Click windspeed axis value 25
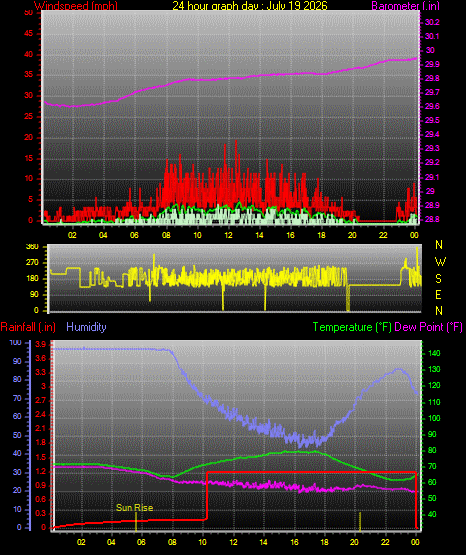The image size is (466, 555). 28,116
